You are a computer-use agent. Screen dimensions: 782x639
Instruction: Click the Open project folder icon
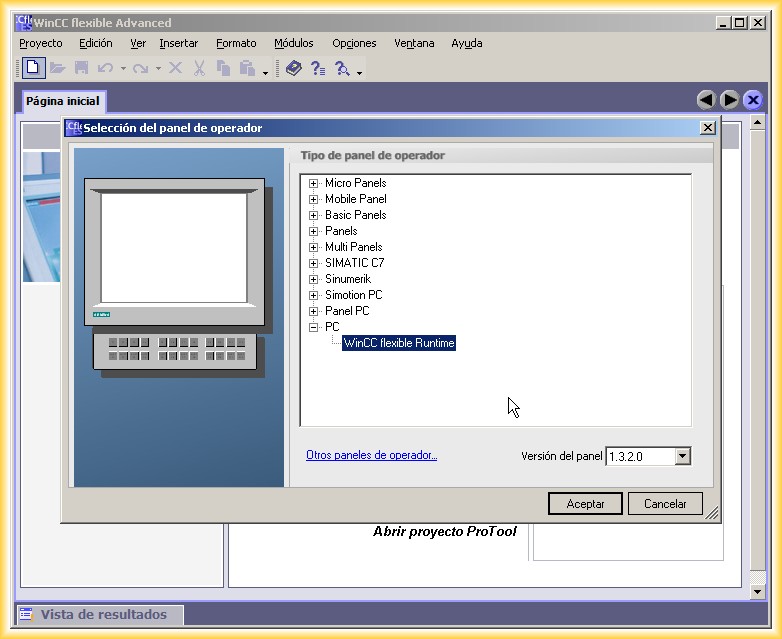(x=58, y=68)
